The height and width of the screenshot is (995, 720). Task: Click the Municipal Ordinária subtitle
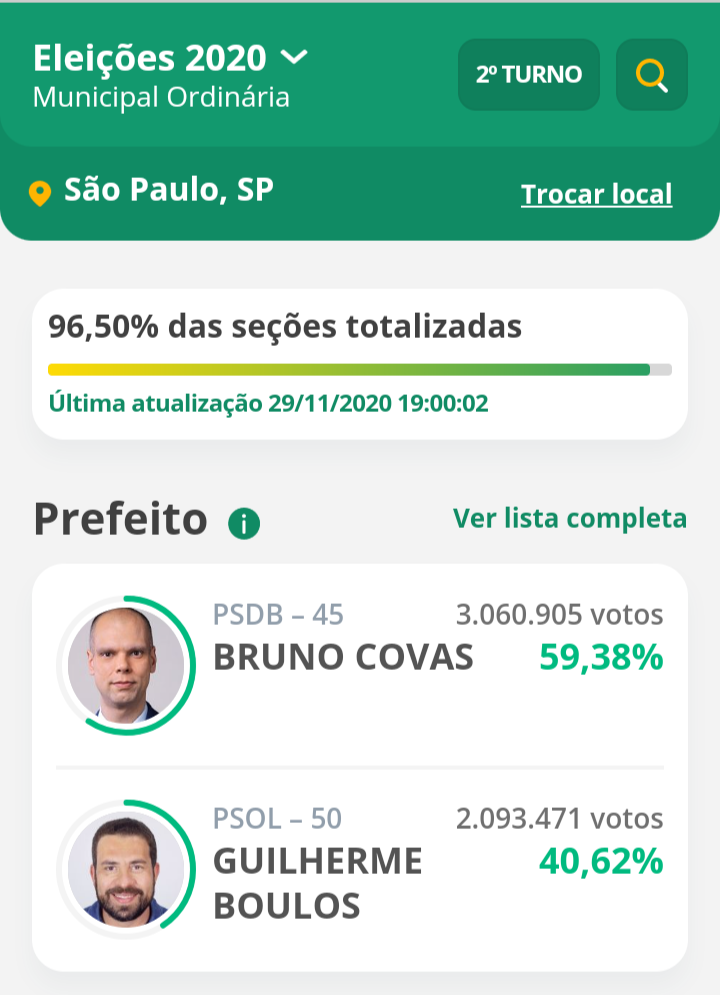click(x=161, y=97)
